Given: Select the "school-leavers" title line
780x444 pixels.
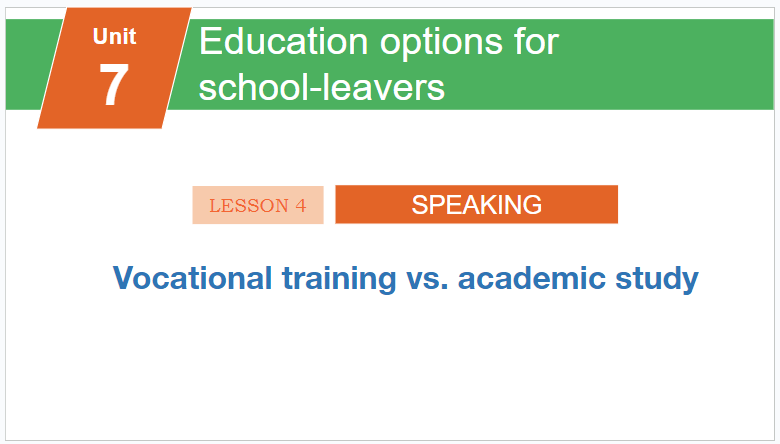Looking at the screenshot, I should [321, 88].
